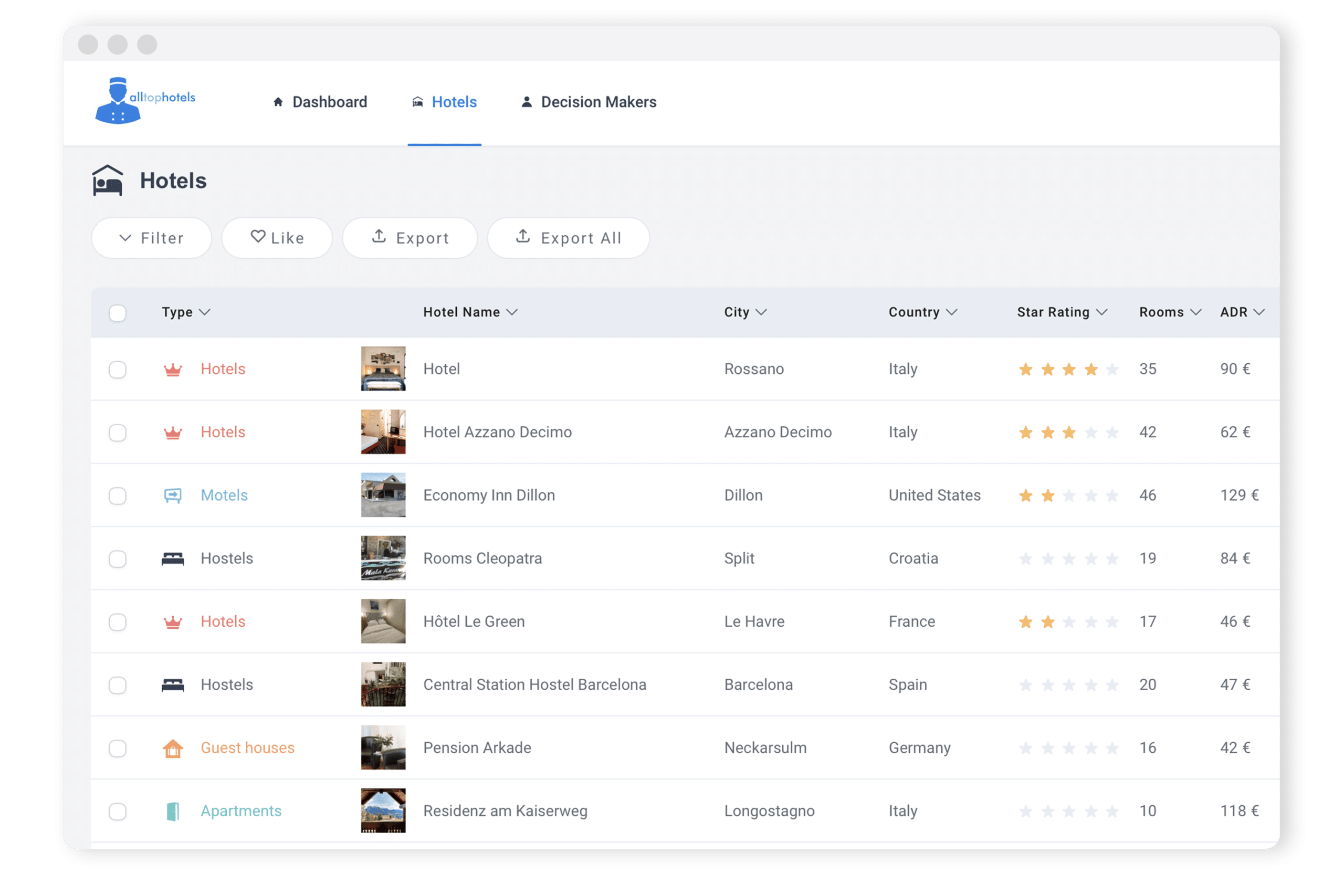
Task: Click the door icon for Residenz am Kaiserweg
Action: [x=173, y=811]
